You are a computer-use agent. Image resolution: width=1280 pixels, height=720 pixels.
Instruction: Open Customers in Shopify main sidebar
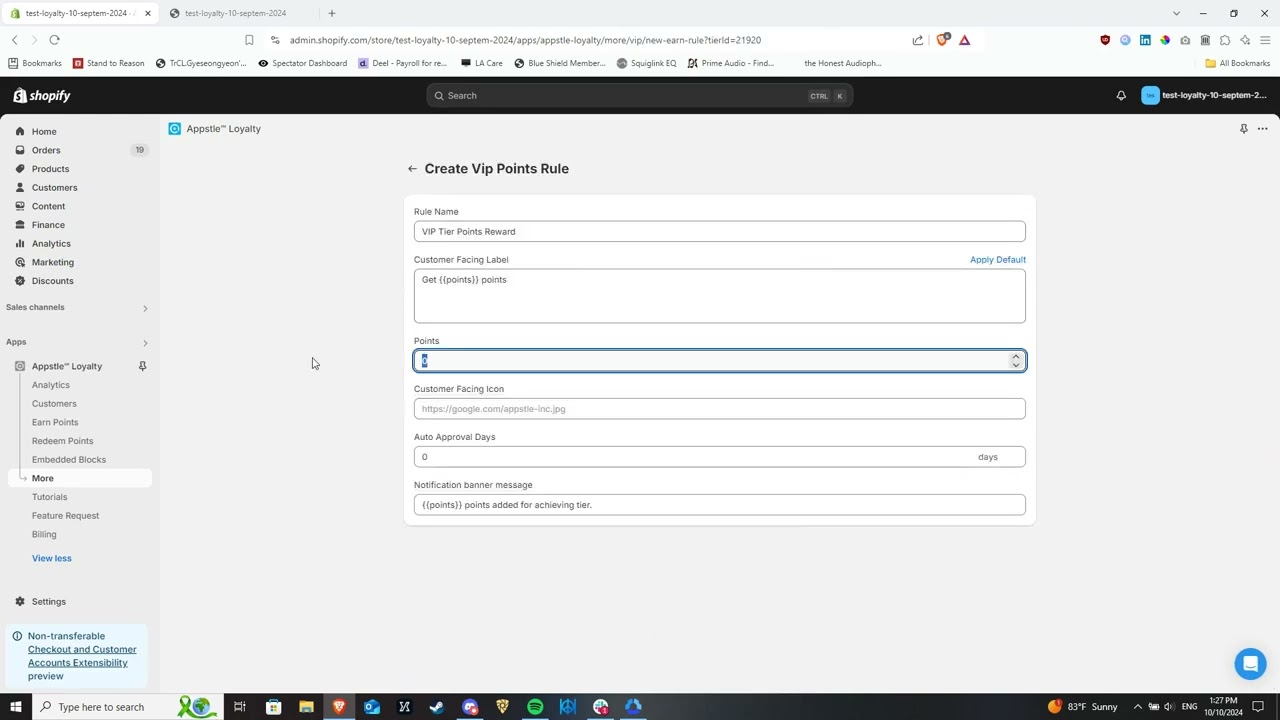(x=54, y=188)
